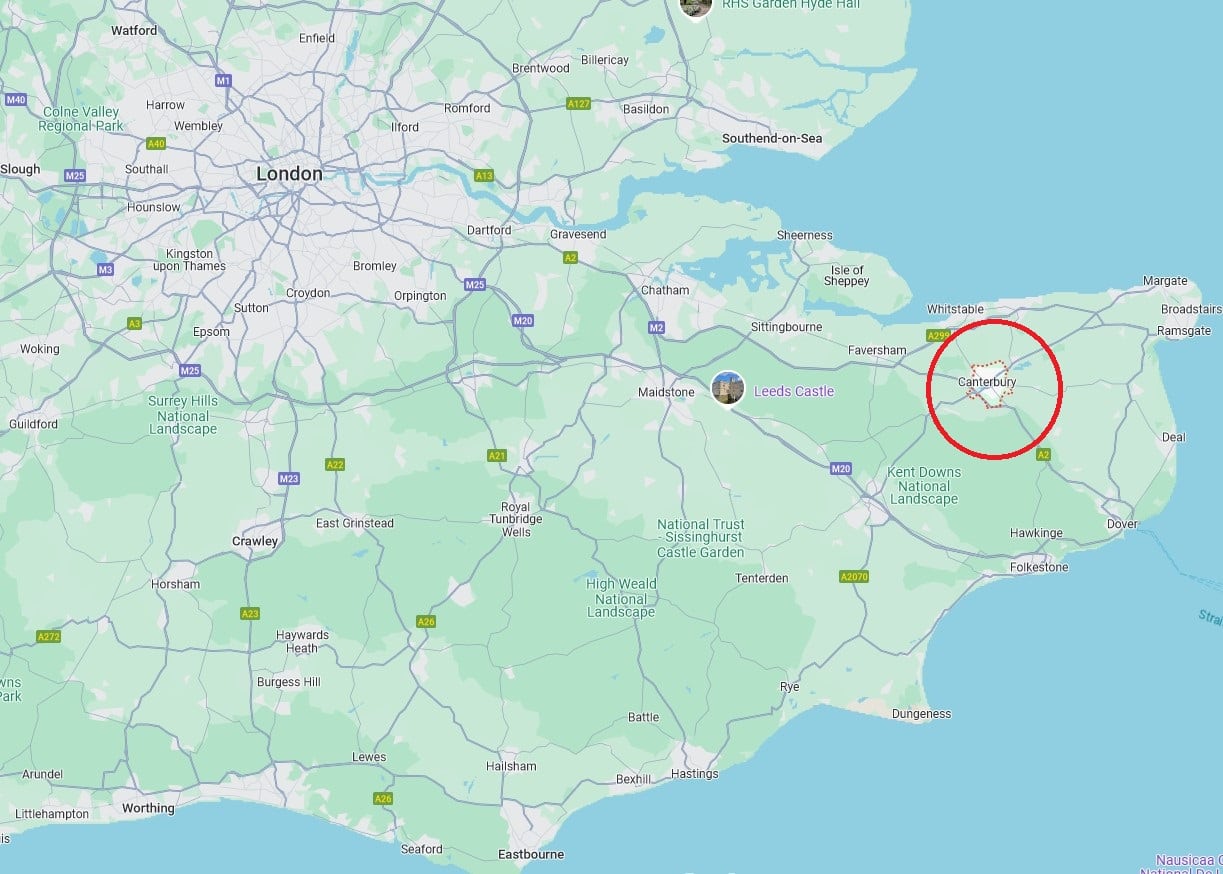Screen dimensions: 1223x874
Task: Select the Surrey Hills National Landscape label
Action: click(182, 415)
